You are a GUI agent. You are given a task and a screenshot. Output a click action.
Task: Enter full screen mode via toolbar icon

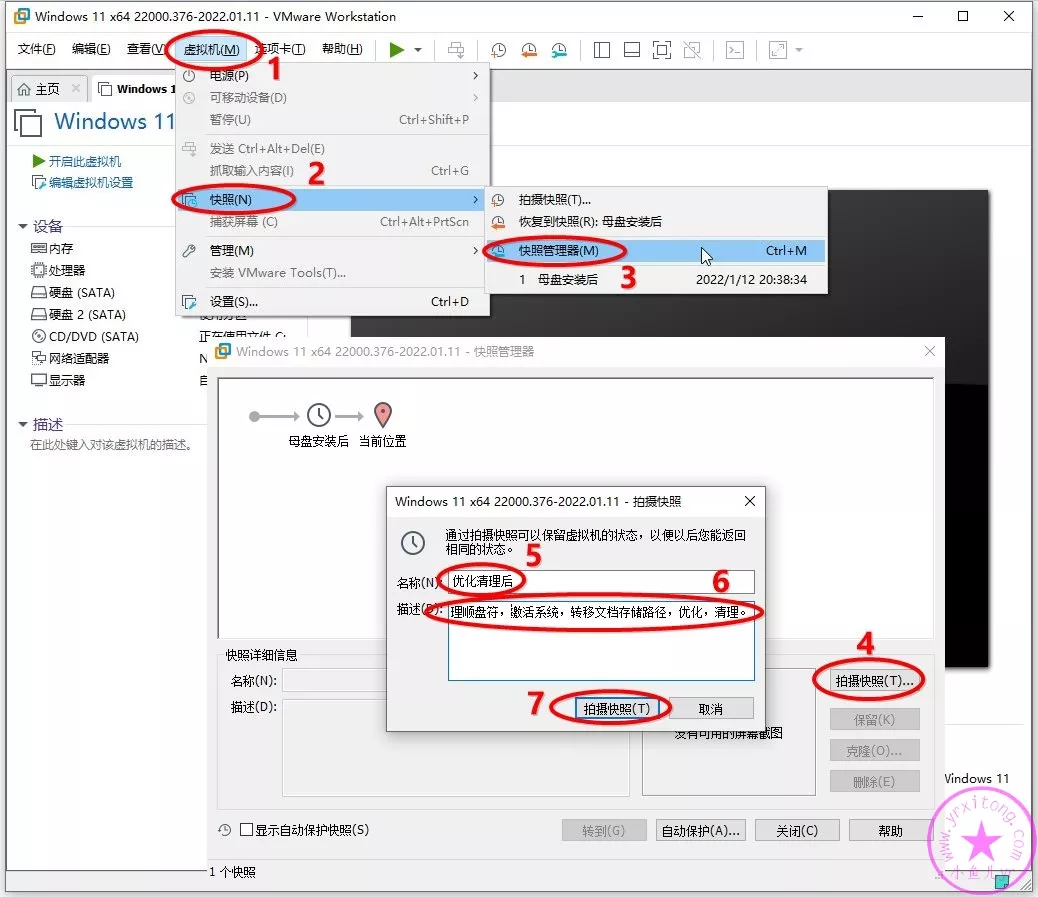pyautogui.click(x=661, y=50)
